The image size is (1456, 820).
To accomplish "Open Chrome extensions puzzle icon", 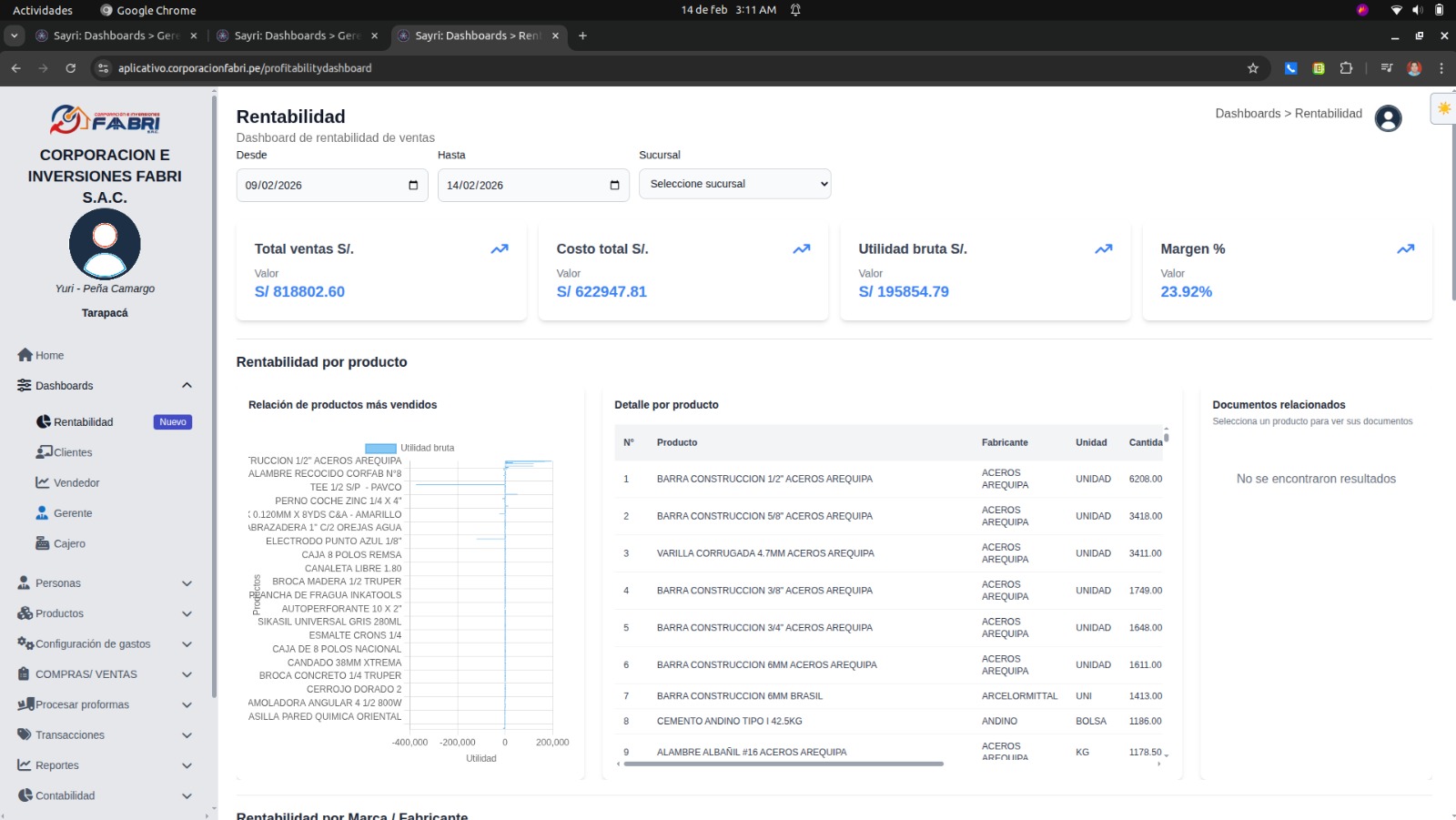I will pos(1346,68).
